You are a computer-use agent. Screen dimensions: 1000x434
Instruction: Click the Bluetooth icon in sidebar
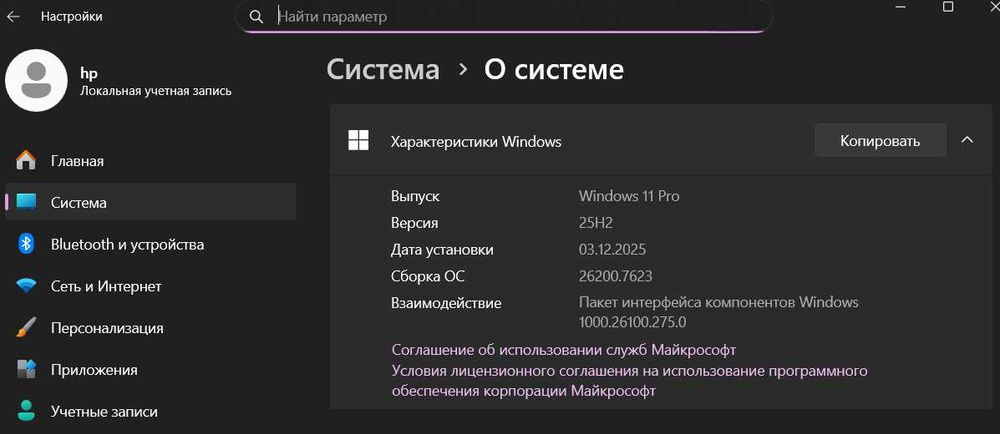[27, 244]
